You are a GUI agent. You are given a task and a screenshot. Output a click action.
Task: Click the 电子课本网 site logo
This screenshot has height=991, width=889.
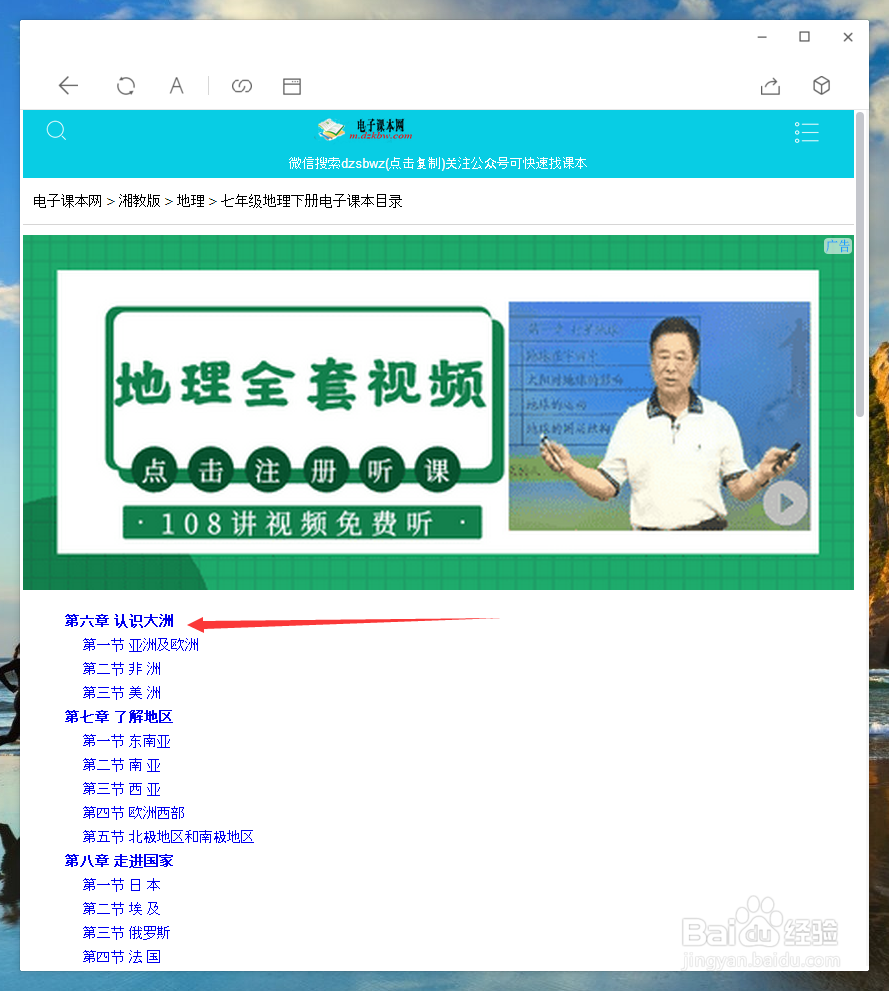(x=365, y=129)
